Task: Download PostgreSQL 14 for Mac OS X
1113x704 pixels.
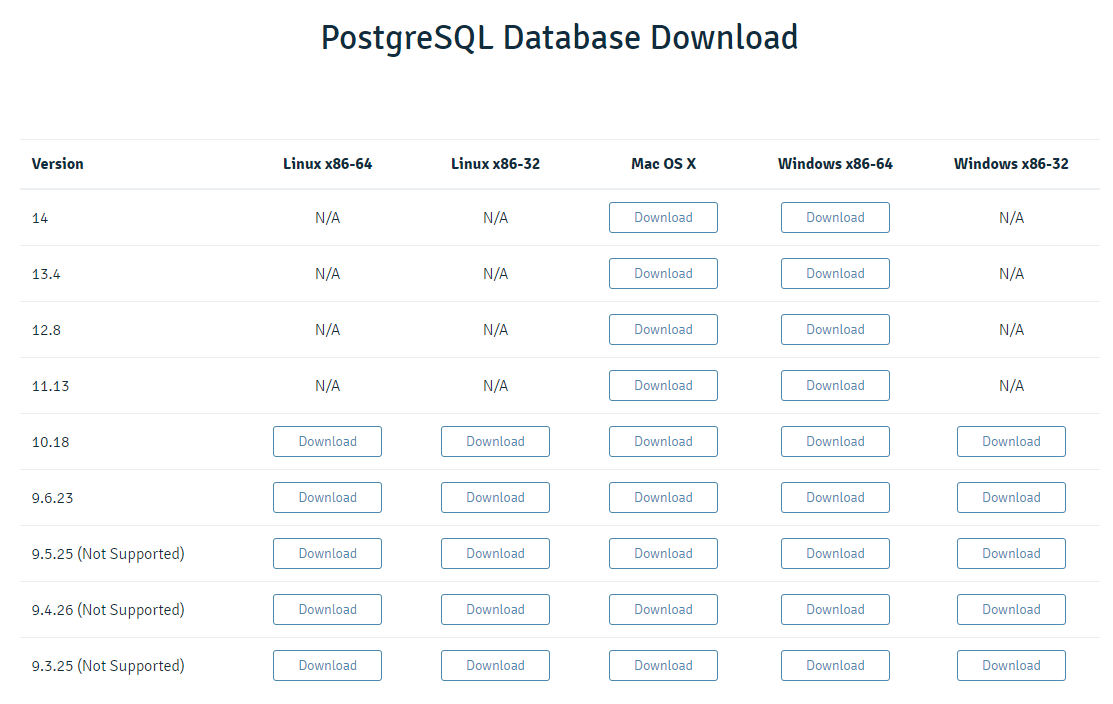Action: point(663,217)
